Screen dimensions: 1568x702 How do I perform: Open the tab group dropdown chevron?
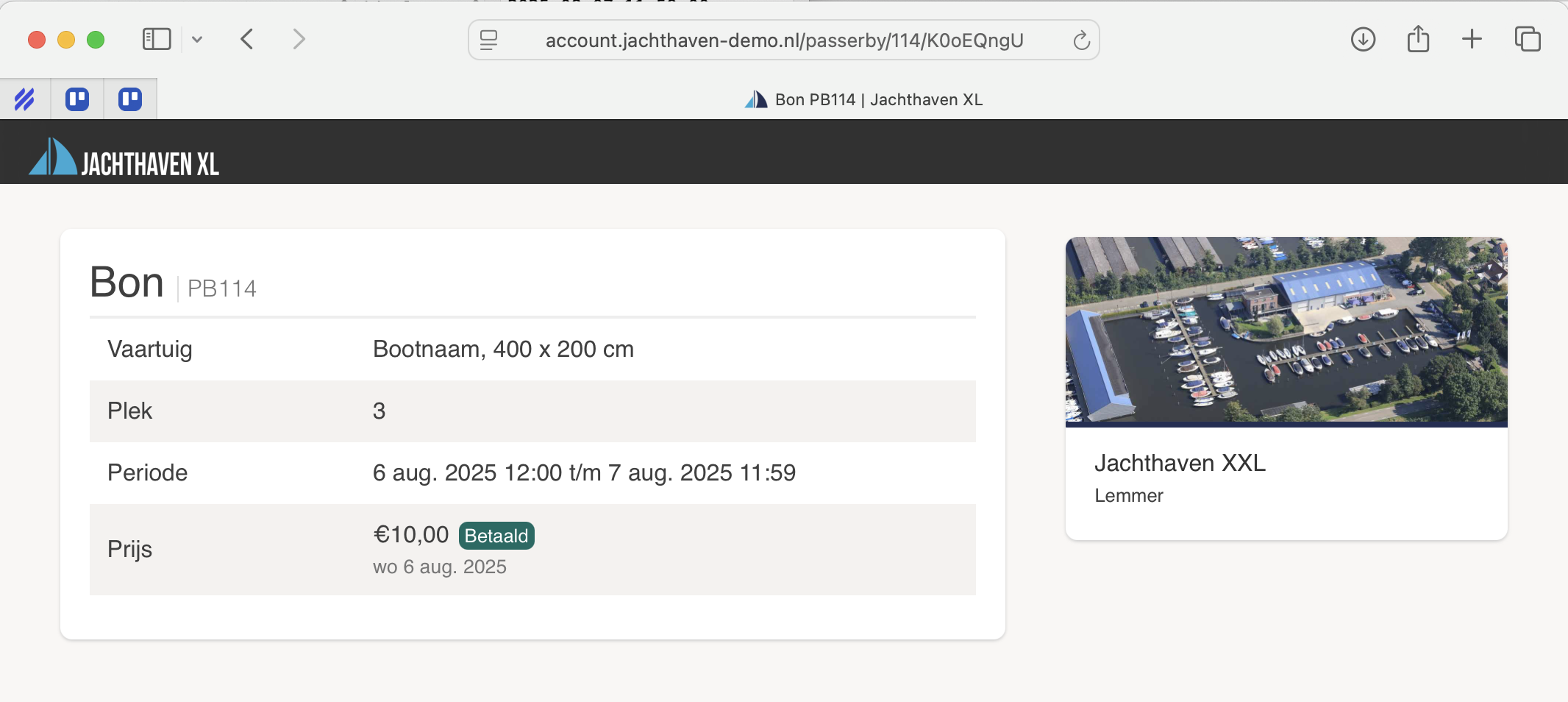click(197, 40)
